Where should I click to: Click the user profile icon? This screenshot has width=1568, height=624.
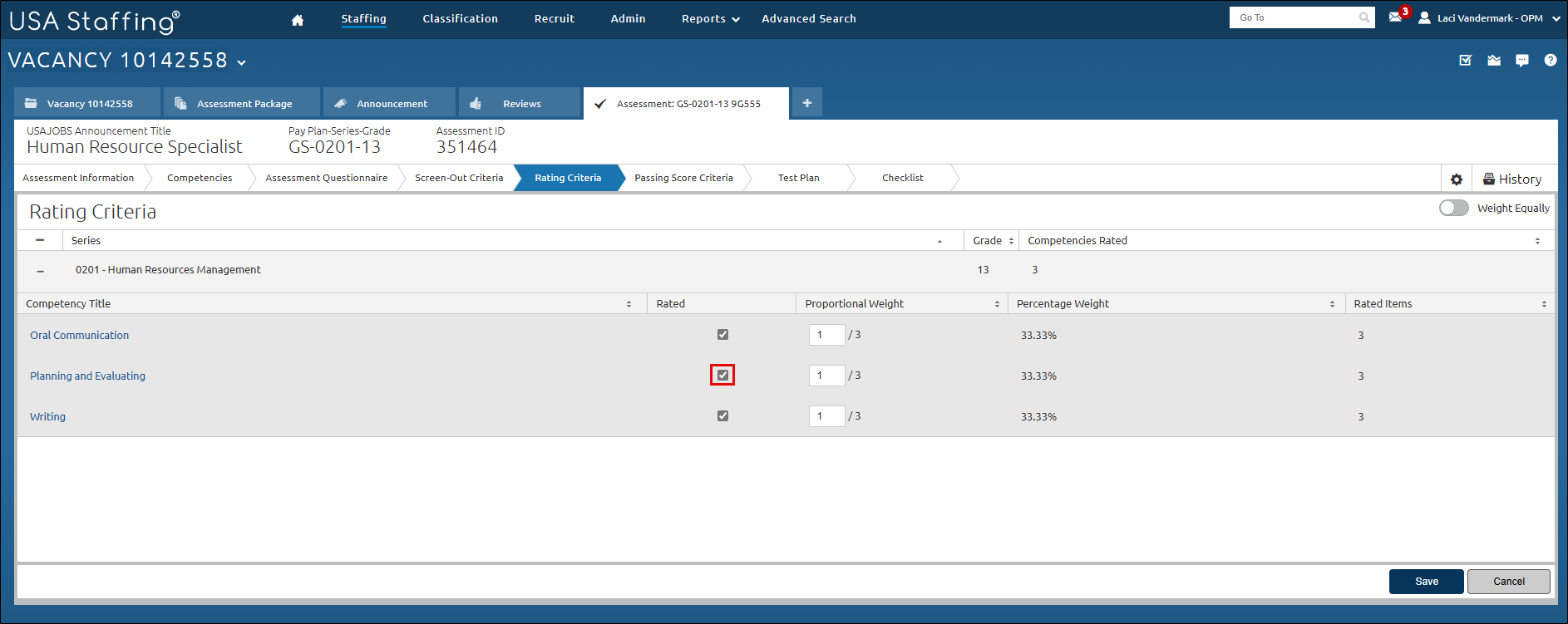point(1424,17)
